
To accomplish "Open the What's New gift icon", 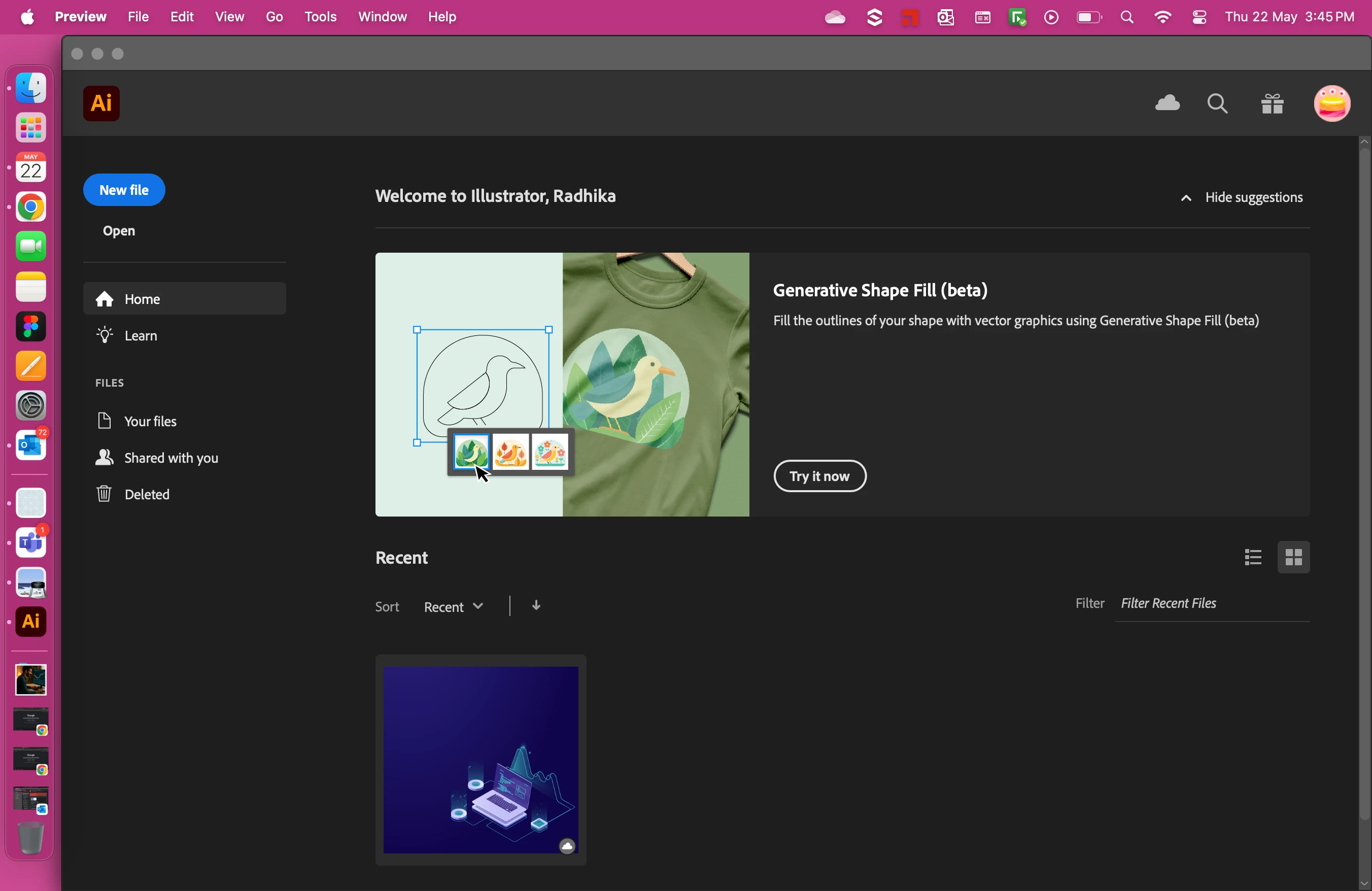I will (x=1272, y=105).
